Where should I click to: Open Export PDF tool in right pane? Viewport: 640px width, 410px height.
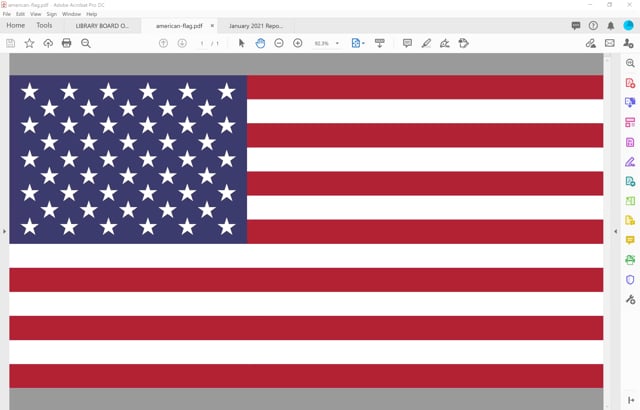(630, 181)
